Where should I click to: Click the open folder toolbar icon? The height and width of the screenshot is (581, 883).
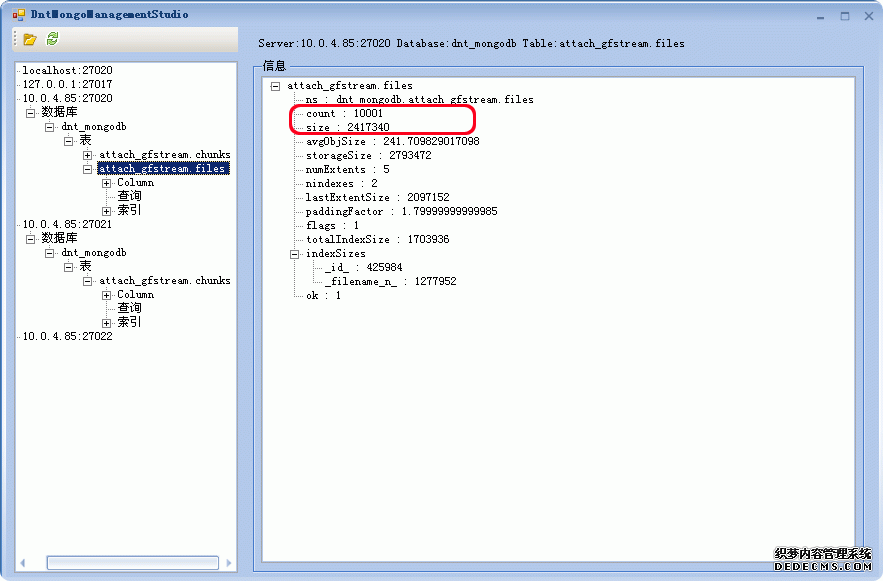(x=30, y=39)
